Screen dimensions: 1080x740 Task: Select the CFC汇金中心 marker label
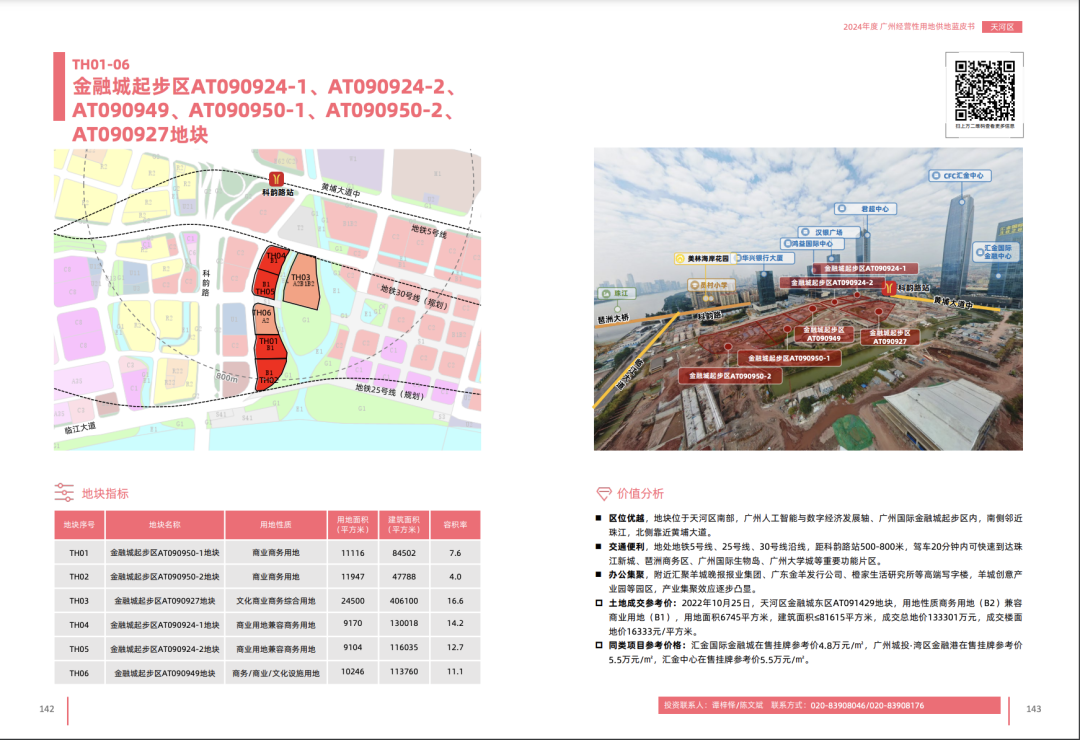(x=960, y=175)
